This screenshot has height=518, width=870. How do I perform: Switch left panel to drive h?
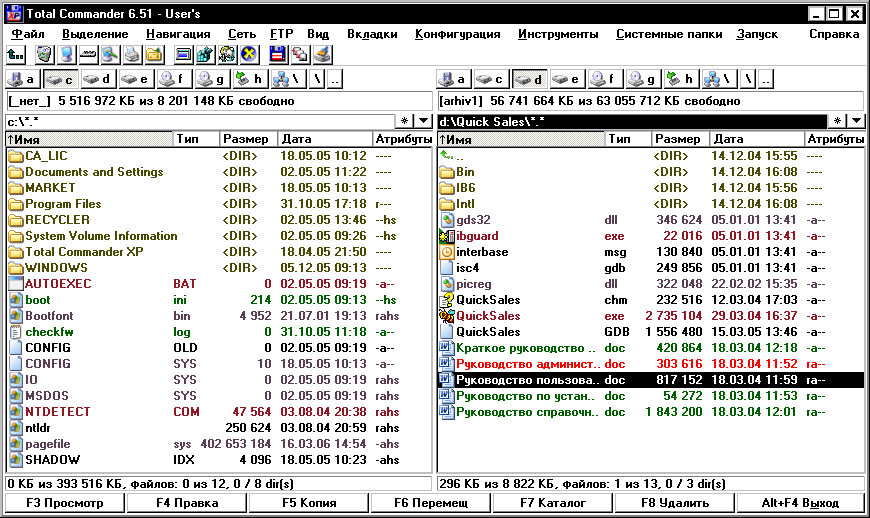click(x=249, y=79)
